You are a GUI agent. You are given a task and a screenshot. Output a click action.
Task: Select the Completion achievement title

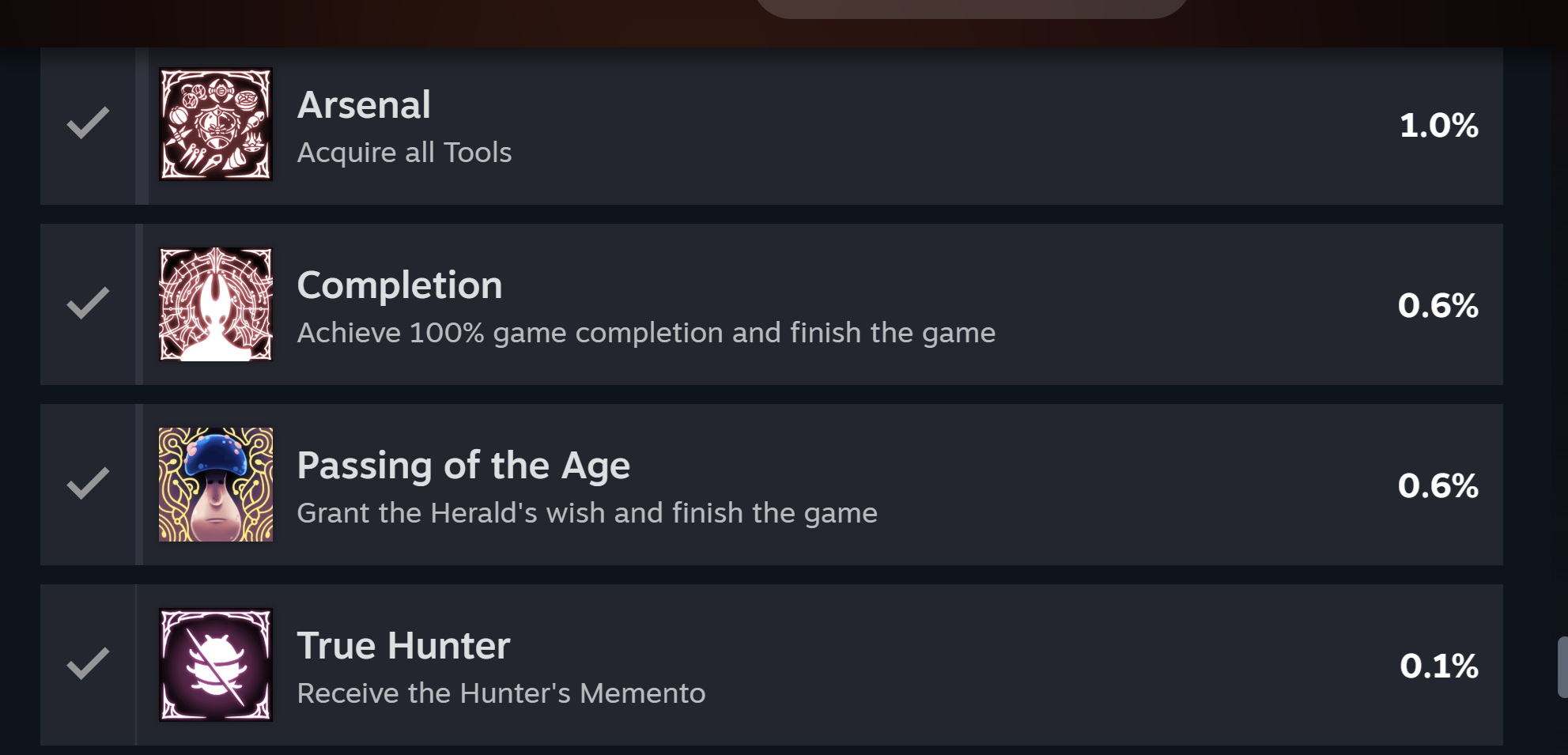point(399,285)
